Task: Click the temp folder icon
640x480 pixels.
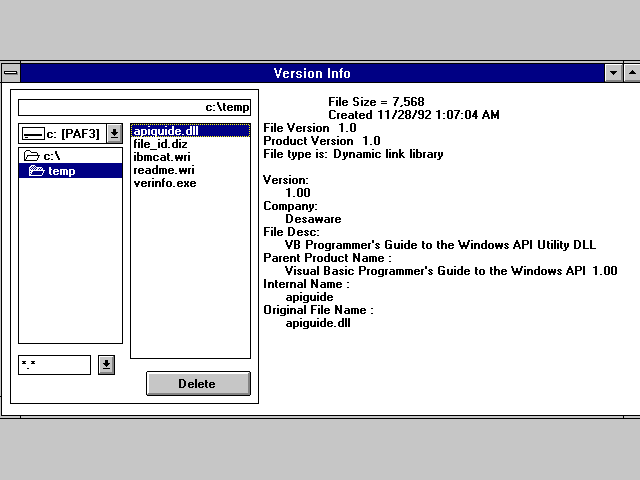Action: coord(37,171)
